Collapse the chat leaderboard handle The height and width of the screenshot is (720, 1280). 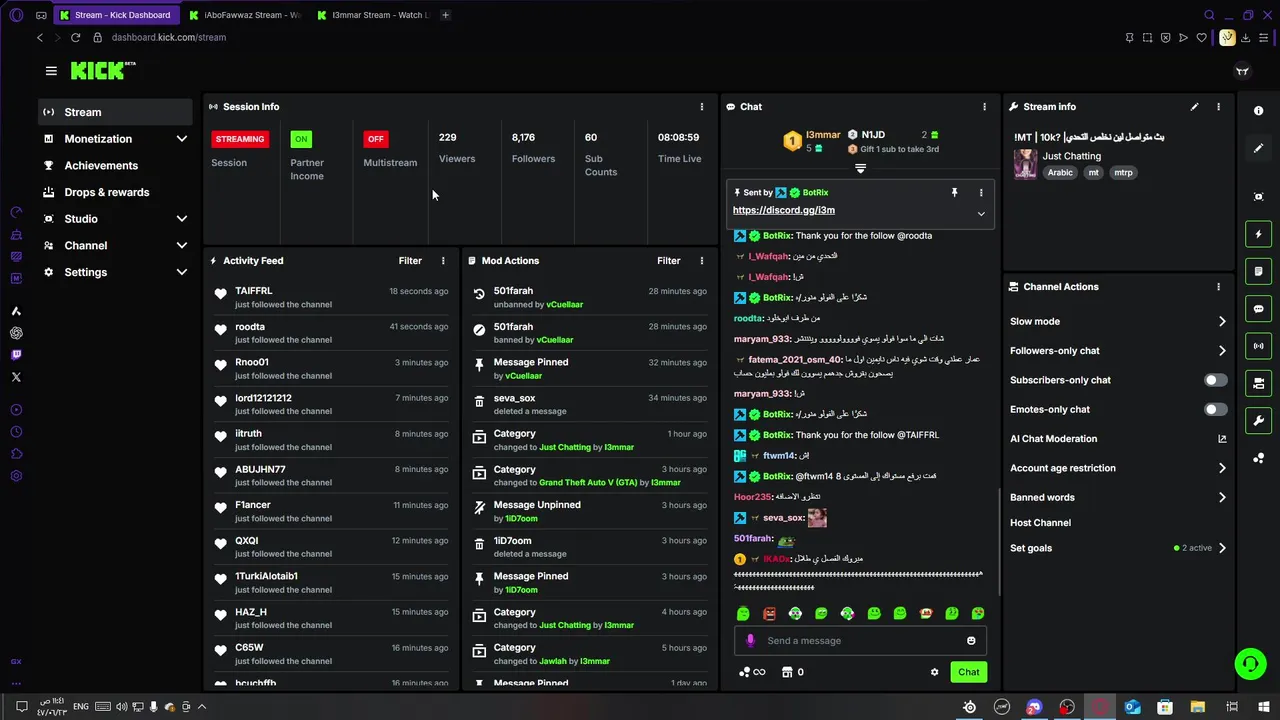coord(860,168)
